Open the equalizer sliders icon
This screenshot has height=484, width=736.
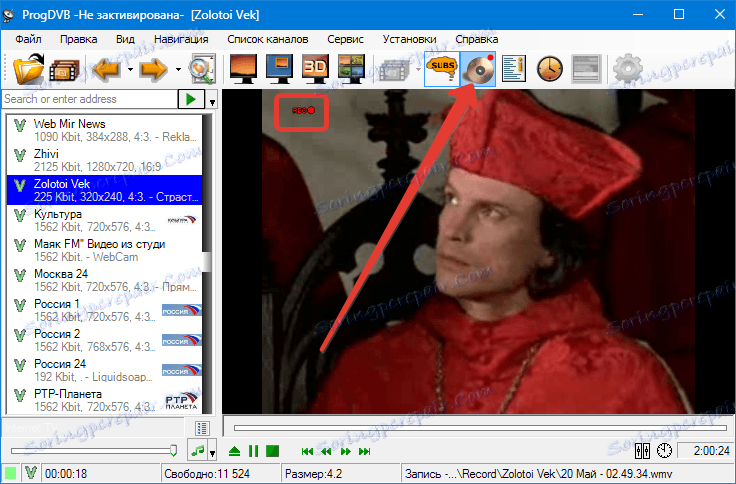coord(642,451)
